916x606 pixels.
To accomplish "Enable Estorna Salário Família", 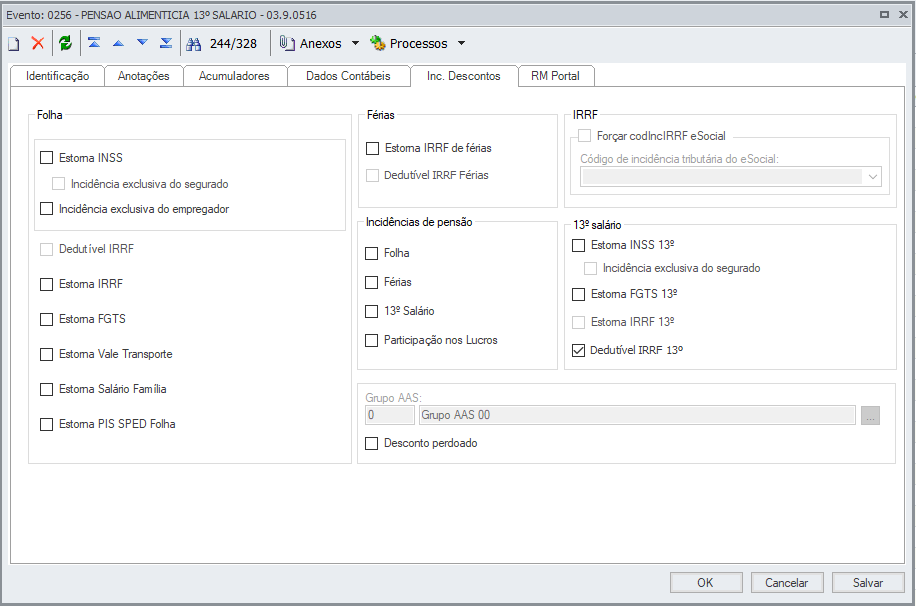I will pyautogui.click(x=47, y=389).
